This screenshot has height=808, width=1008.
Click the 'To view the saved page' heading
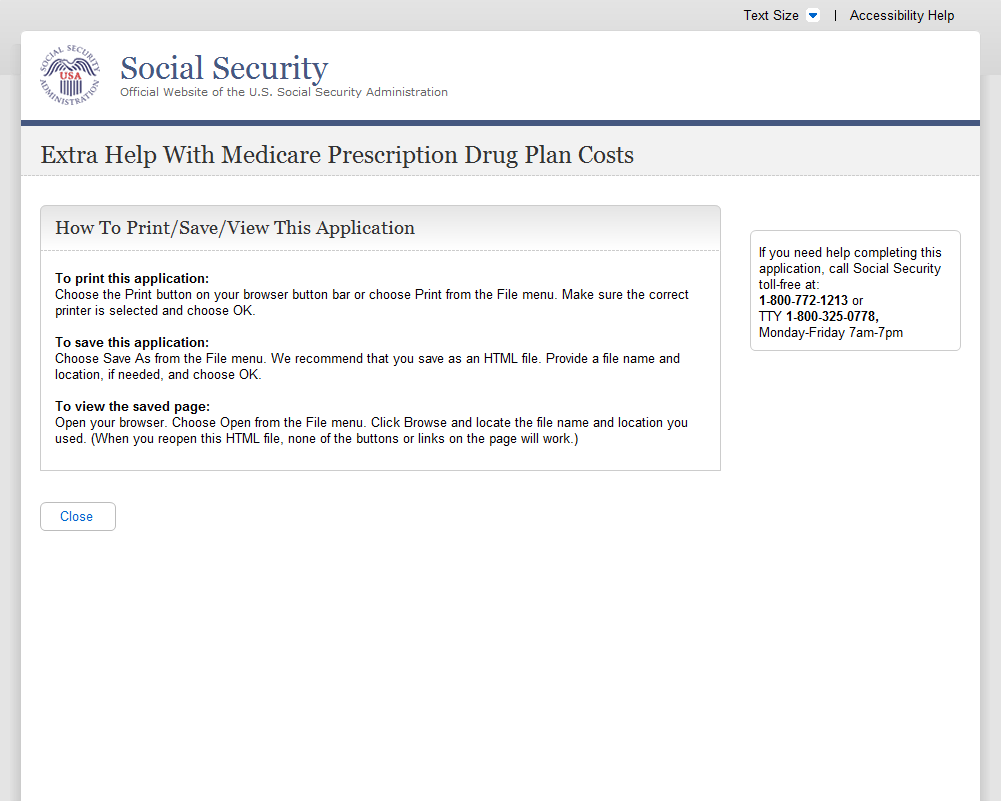point(132,407)
